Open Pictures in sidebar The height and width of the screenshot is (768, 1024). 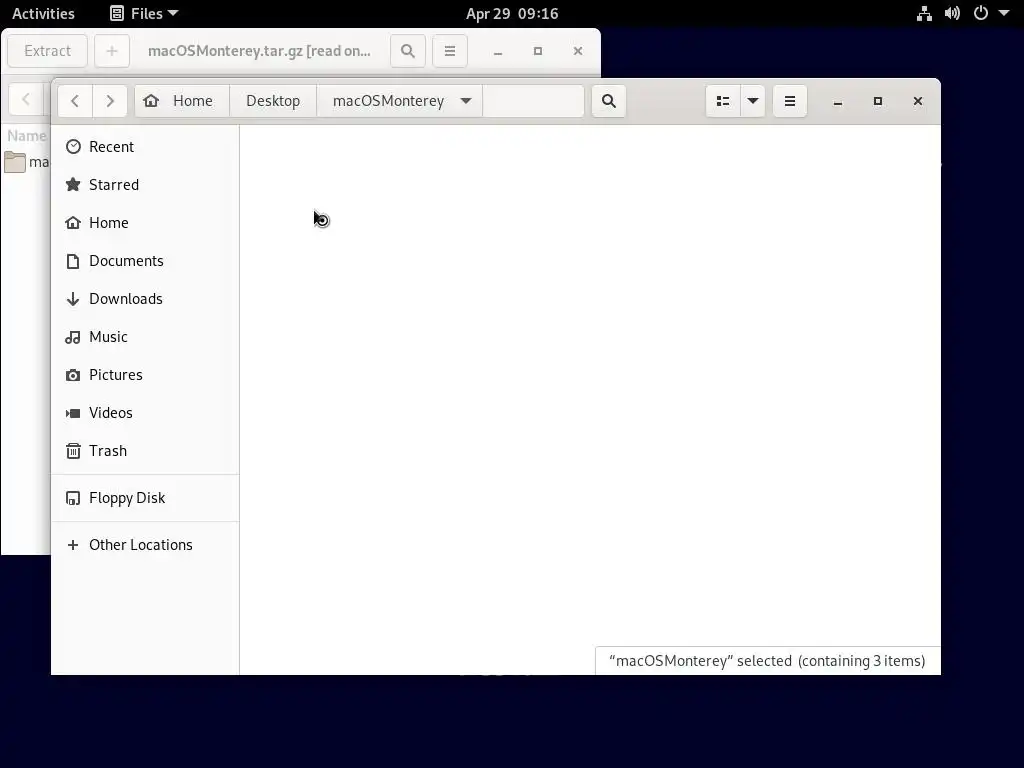(145, 375)
